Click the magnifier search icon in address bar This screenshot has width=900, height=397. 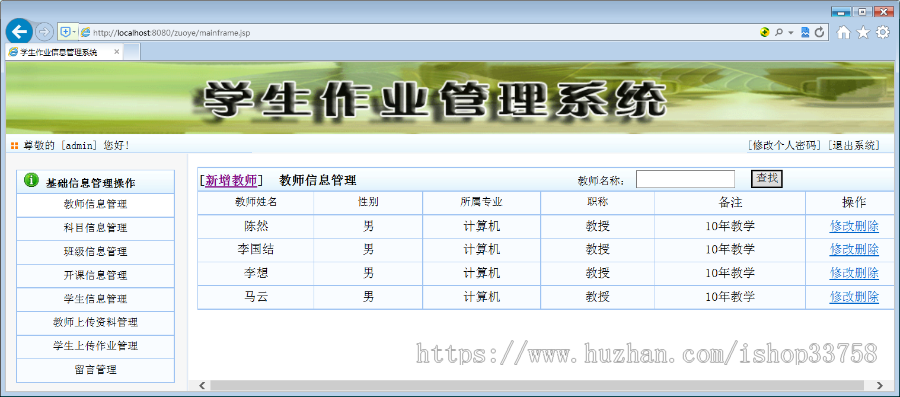[x=779, y=33]
